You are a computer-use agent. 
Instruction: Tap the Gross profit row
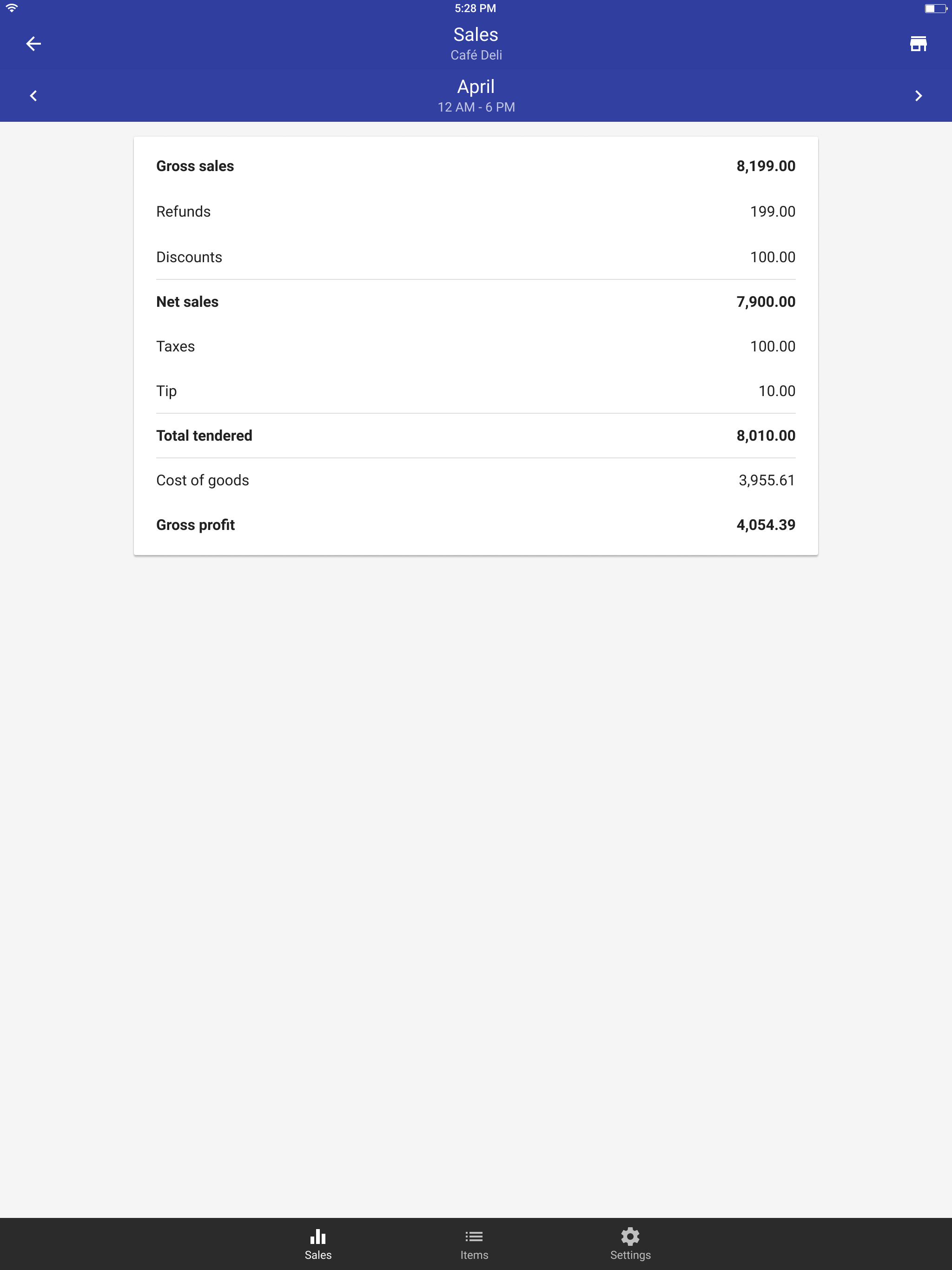(x=476, y=525)
